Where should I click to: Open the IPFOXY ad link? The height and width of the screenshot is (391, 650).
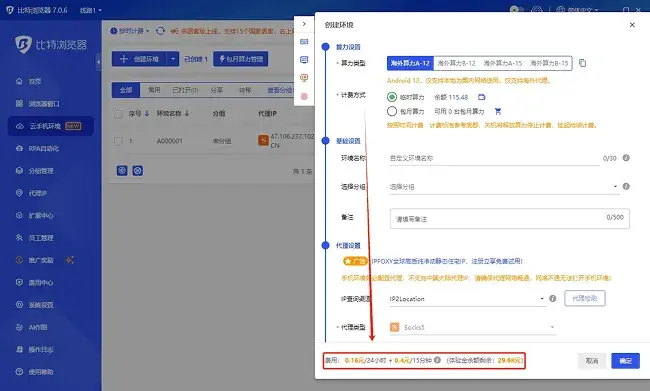coord(447,261)
